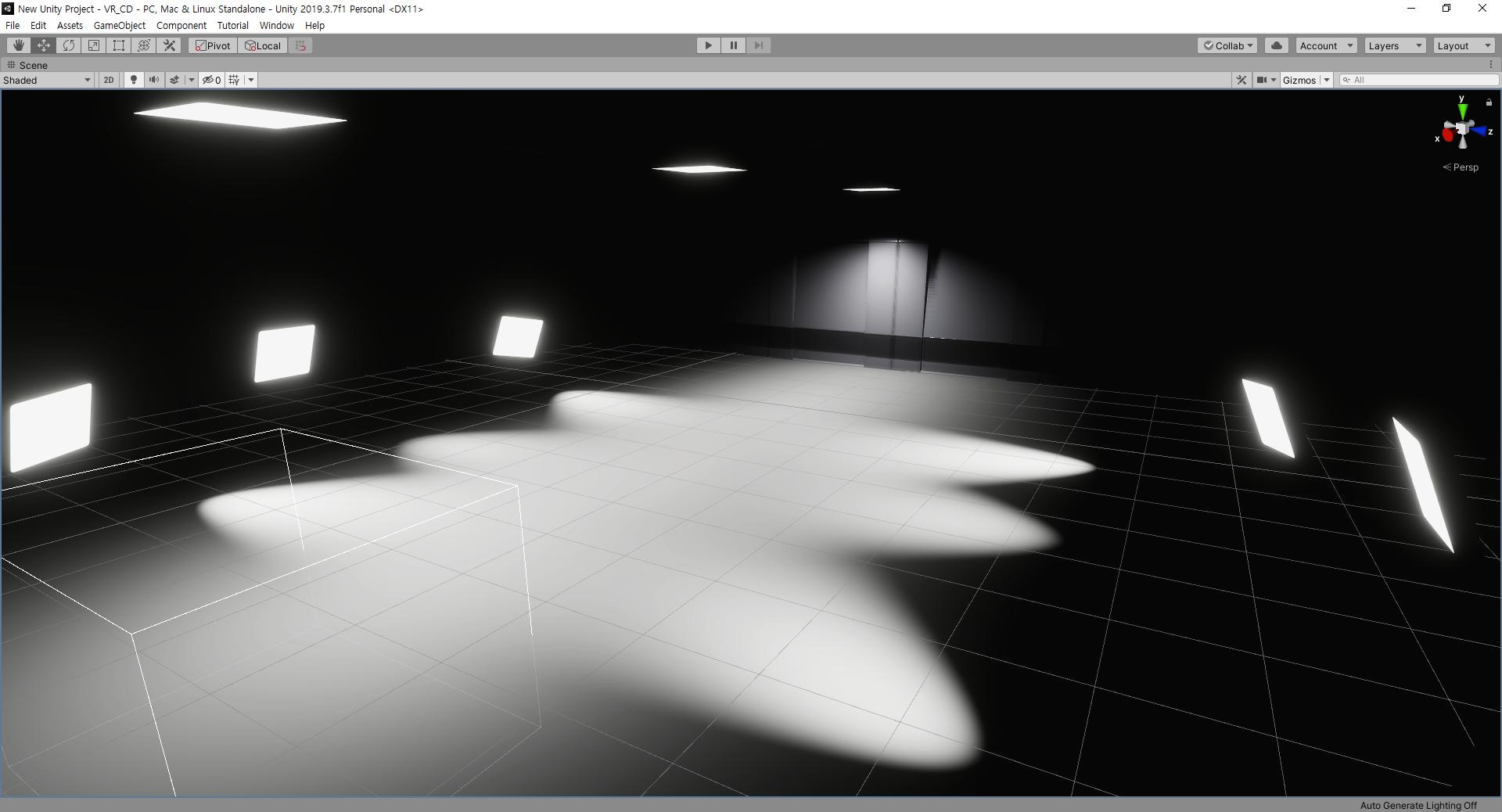Toggle grid snapping icon beside Local
This screenshot has width=1502, height=812.
[x=300, y=45]
